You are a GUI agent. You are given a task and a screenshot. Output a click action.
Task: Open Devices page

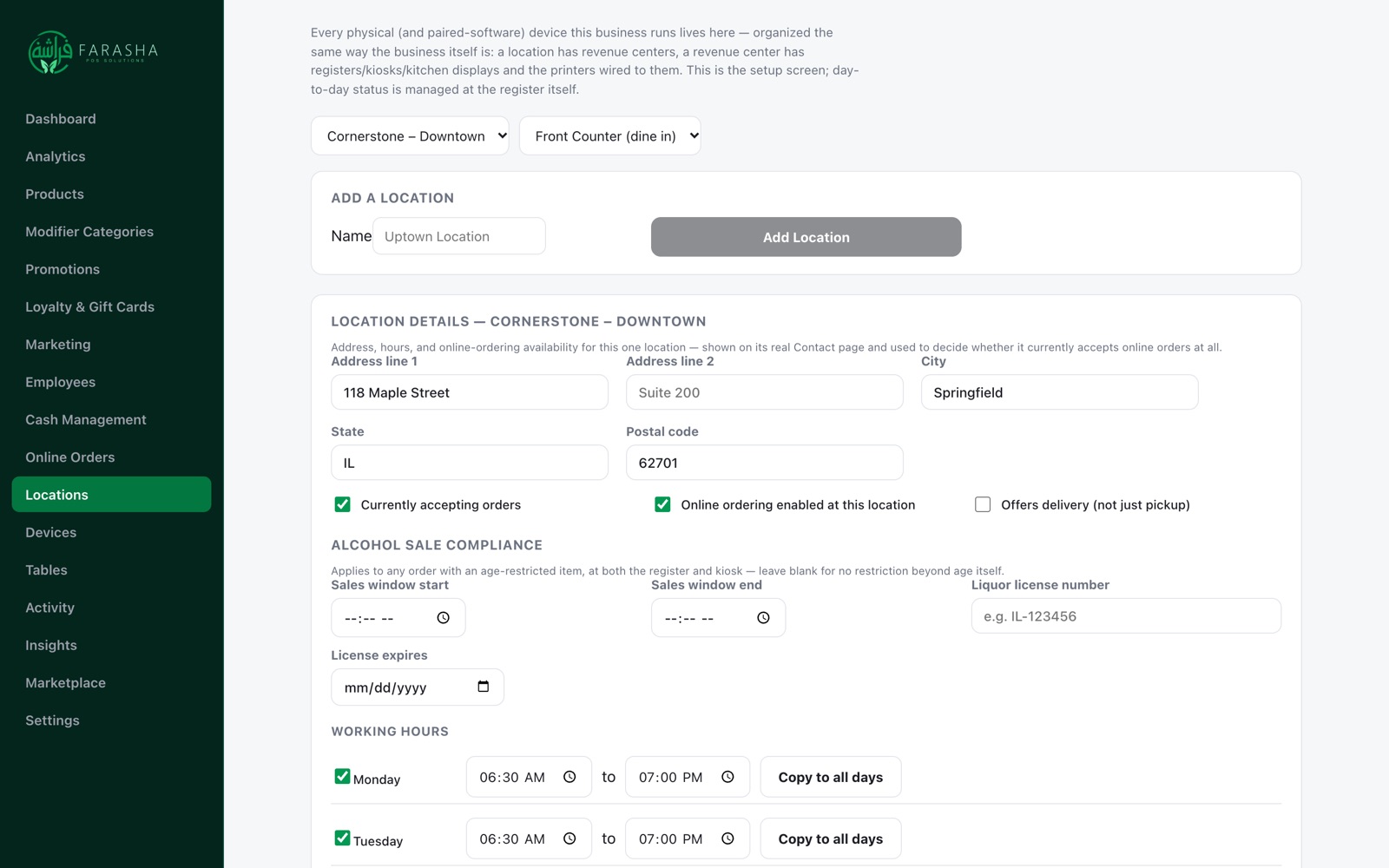coord(112,532)
